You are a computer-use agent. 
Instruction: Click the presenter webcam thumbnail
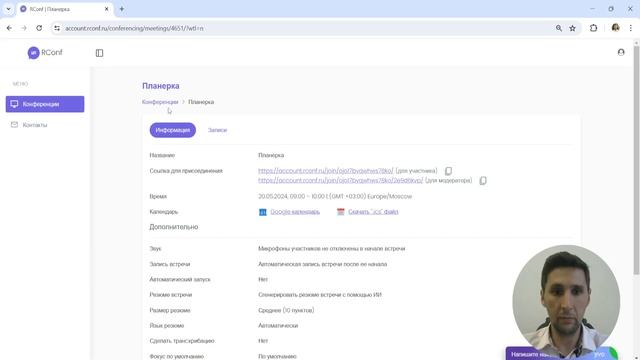click(566, 300)
